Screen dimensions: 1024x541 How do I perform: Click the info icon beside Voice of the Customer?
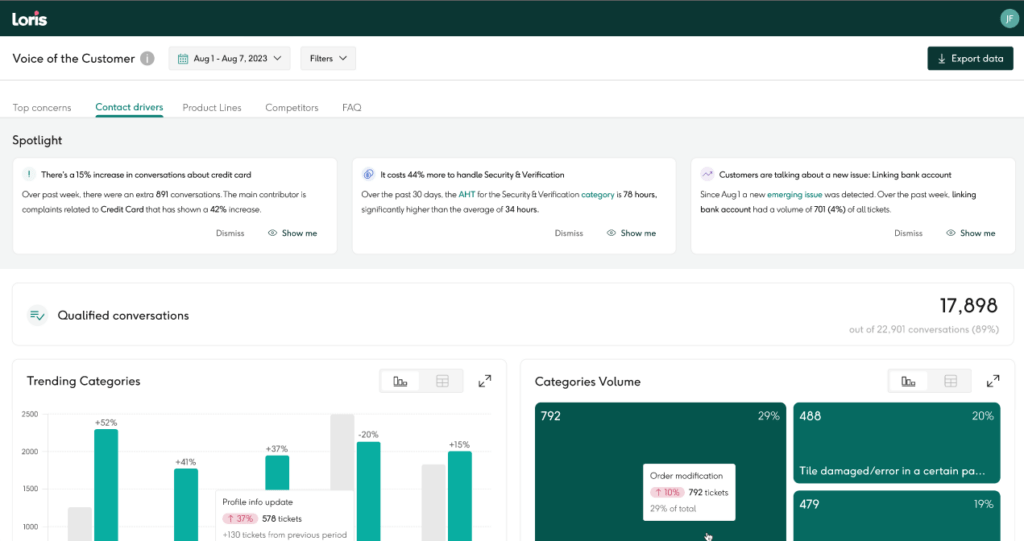click(147, 59)
